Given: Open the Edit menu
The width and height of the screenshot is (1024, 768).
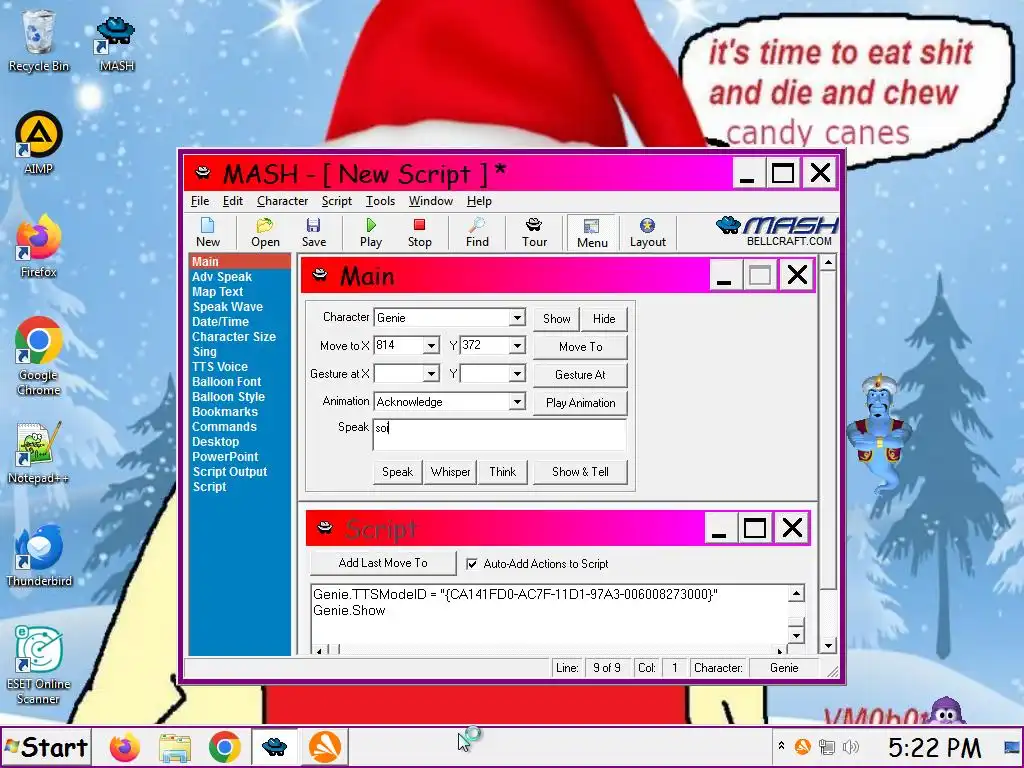Looking at the screenshot, I should 232,201.
